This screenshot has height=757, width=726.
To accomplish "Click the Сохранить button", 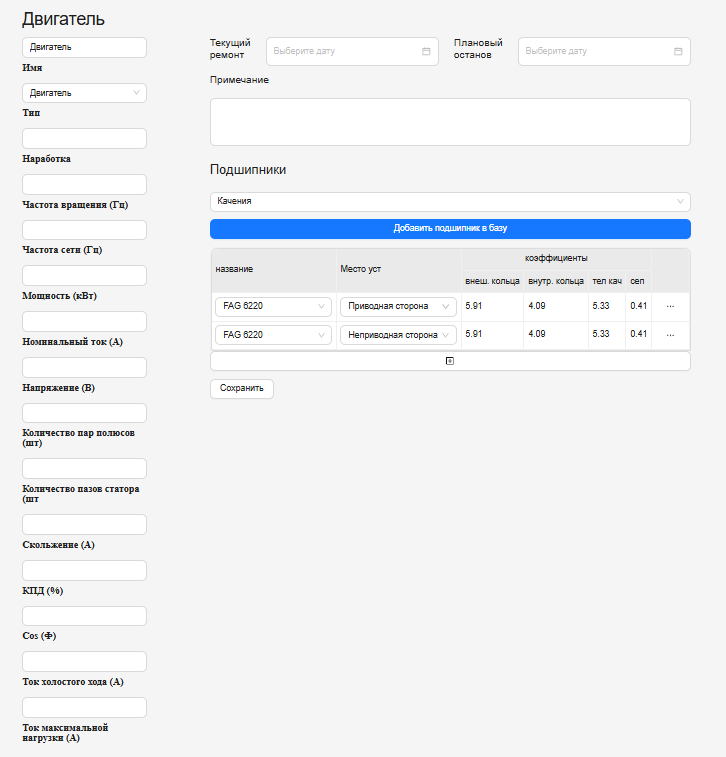I will pos(241,388).
